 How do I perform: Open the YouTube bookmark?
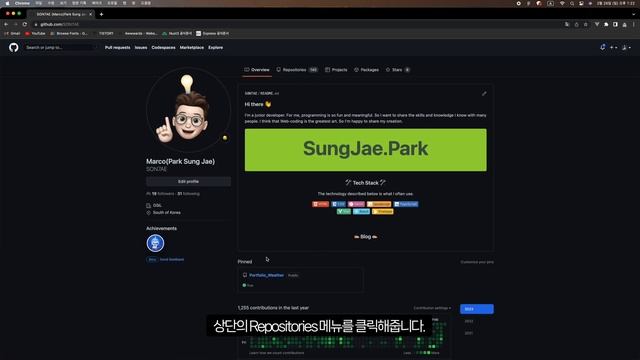tap(36, 33)
